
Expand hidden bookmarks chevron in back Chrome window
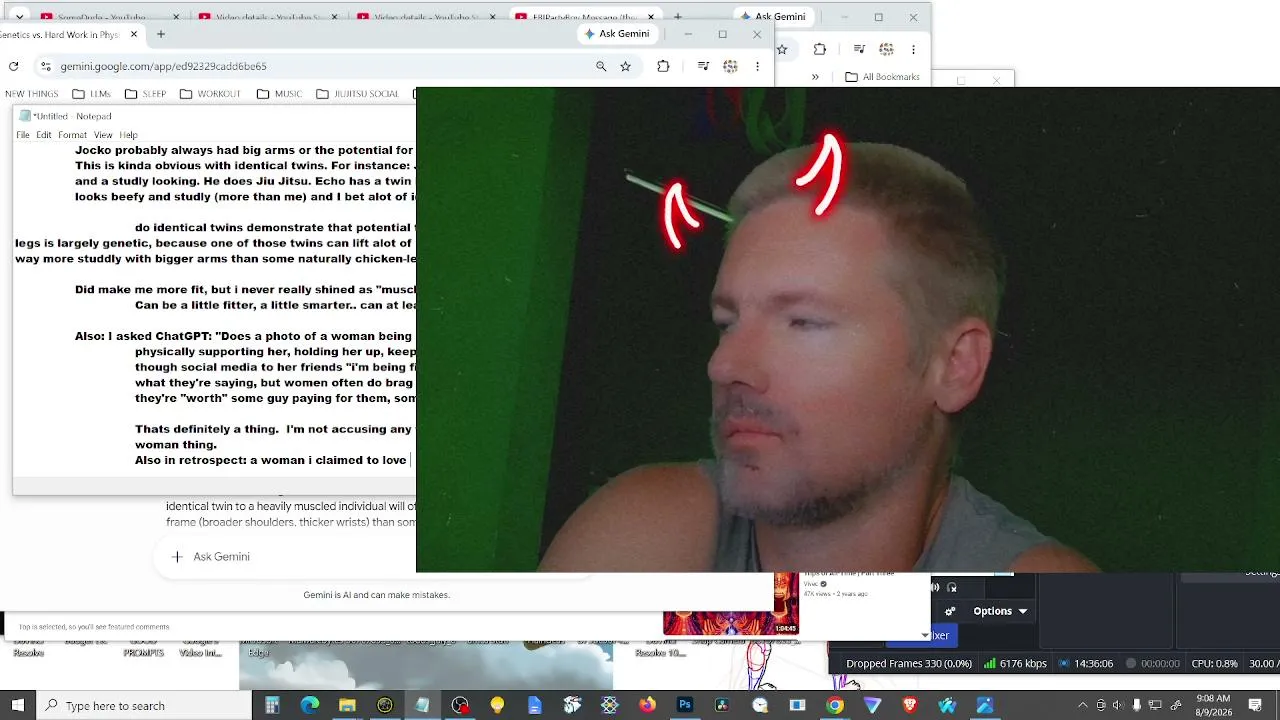tap(815, 77)
